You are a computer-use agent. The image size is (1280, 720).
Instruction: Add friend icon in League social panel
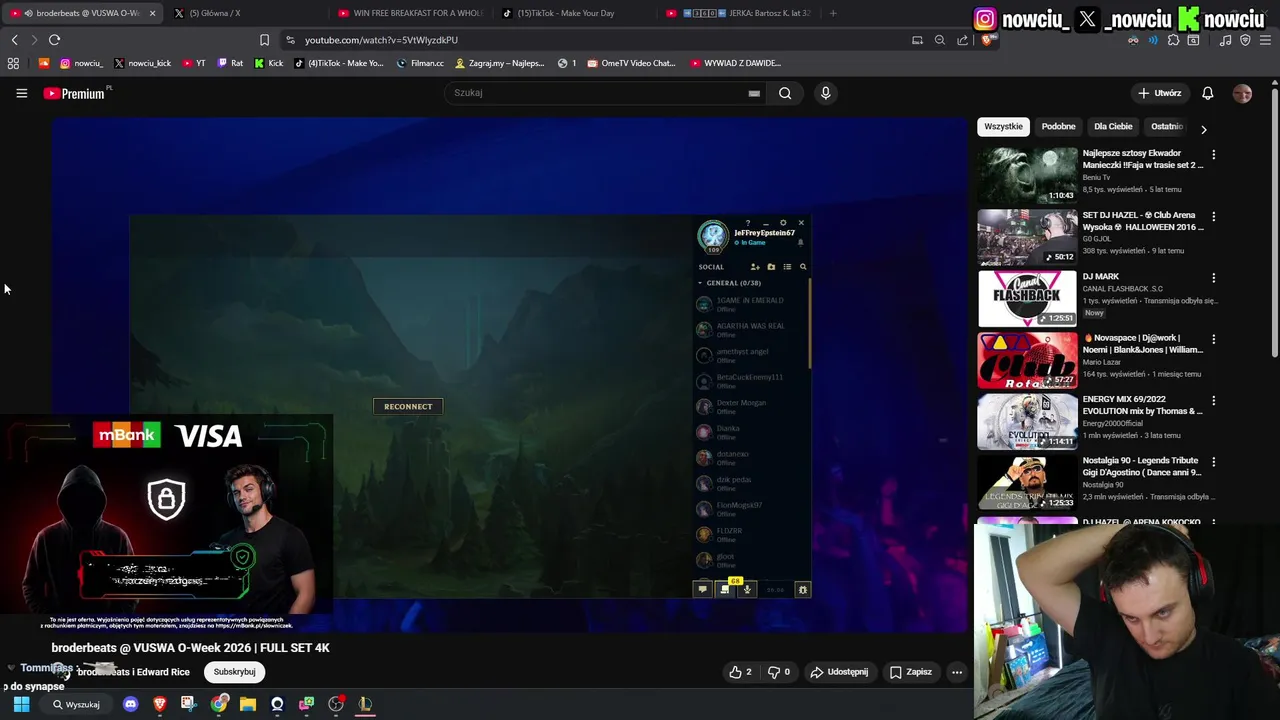pyautogui.click(x=755, y=267)
